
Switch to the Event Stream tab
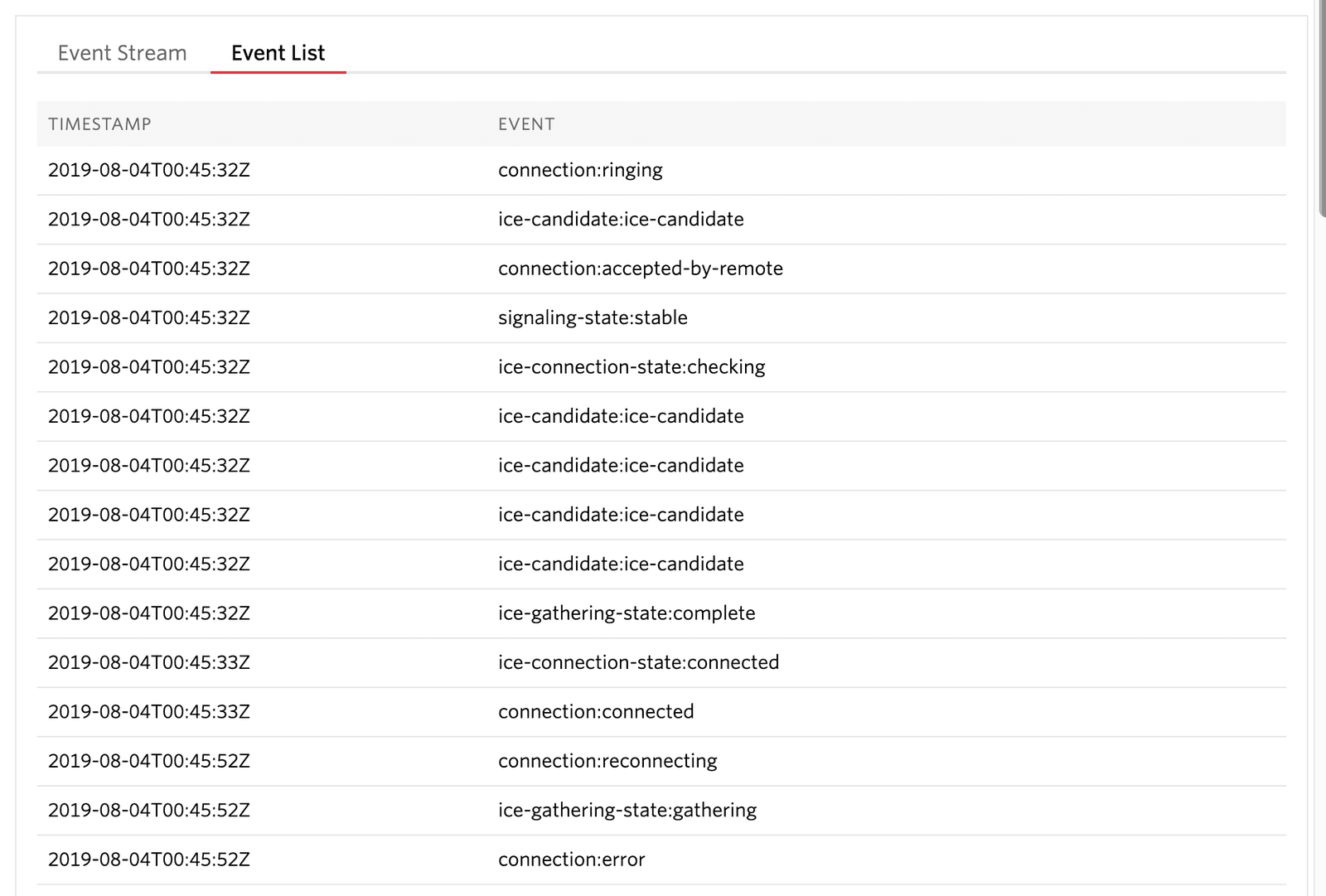pyautogui.click(x=122, y=52)
